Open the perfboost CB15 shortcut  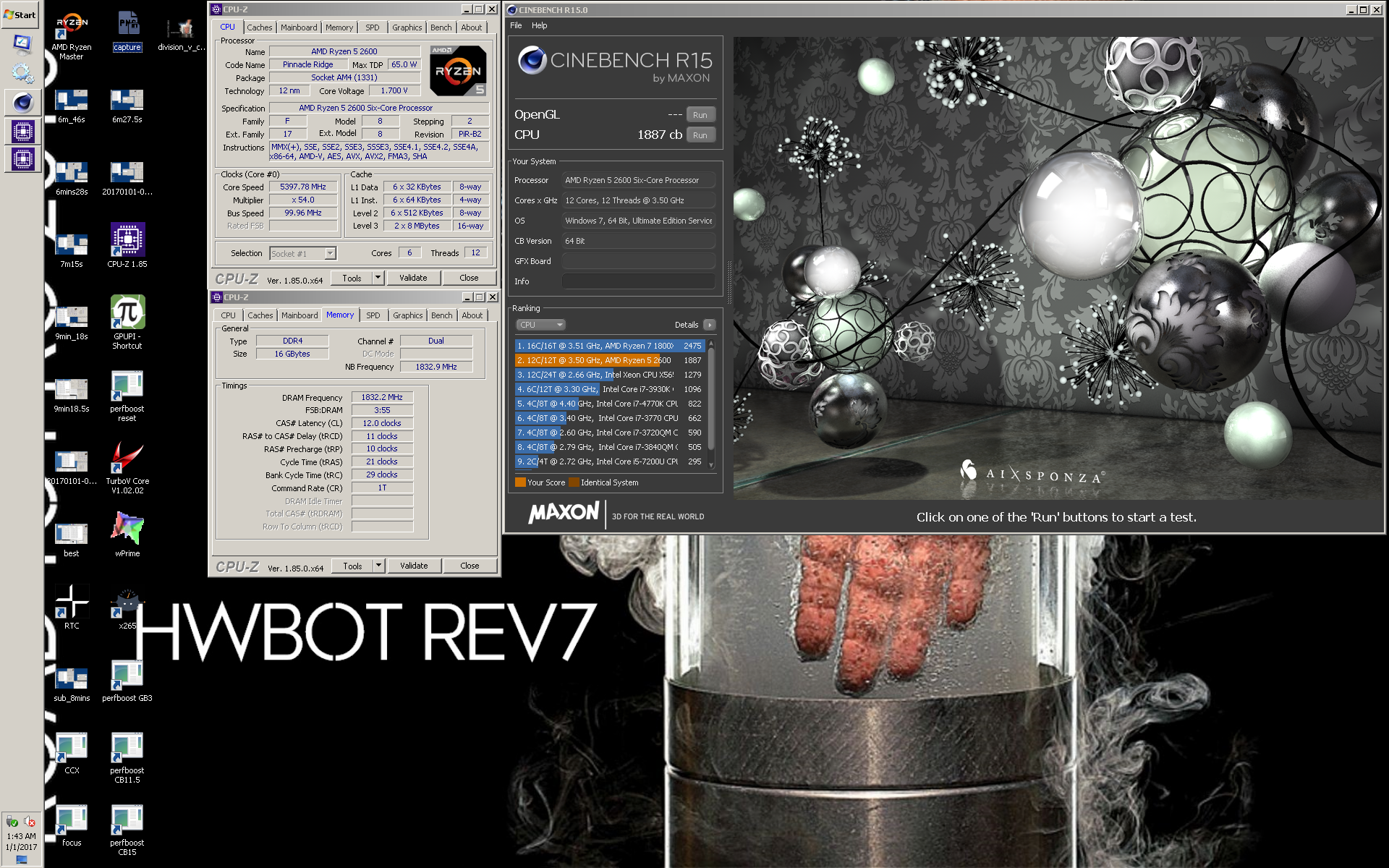click(x=127, y=829)
